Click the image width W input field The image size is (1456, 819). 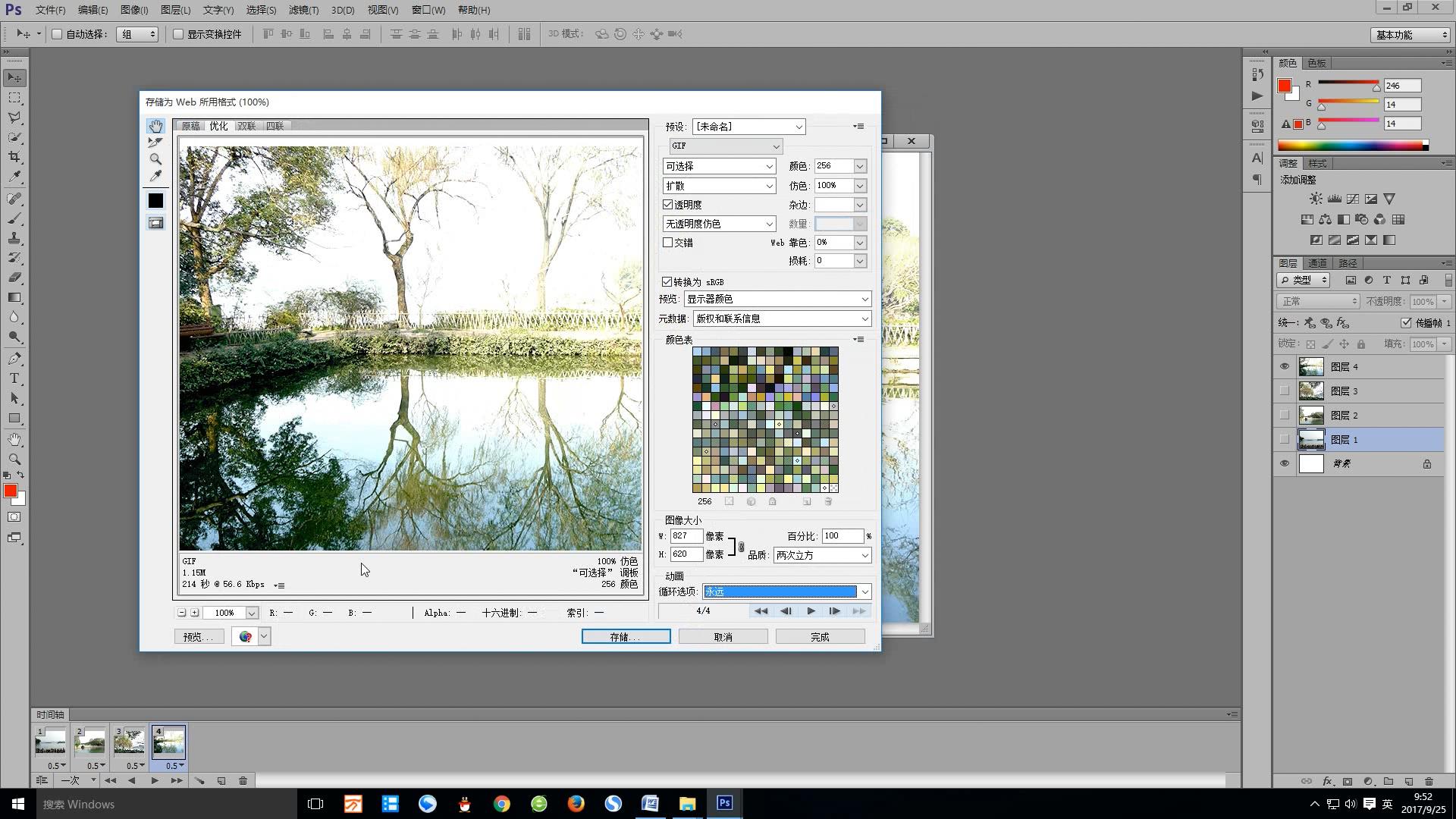pyautogui.click(x=686, y=536)
